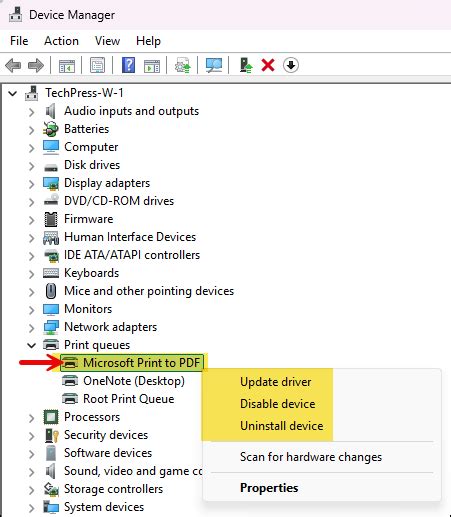Click the Human Interface Devices icon
Viewport: 451px width, 517px height.
pos(51,238)
